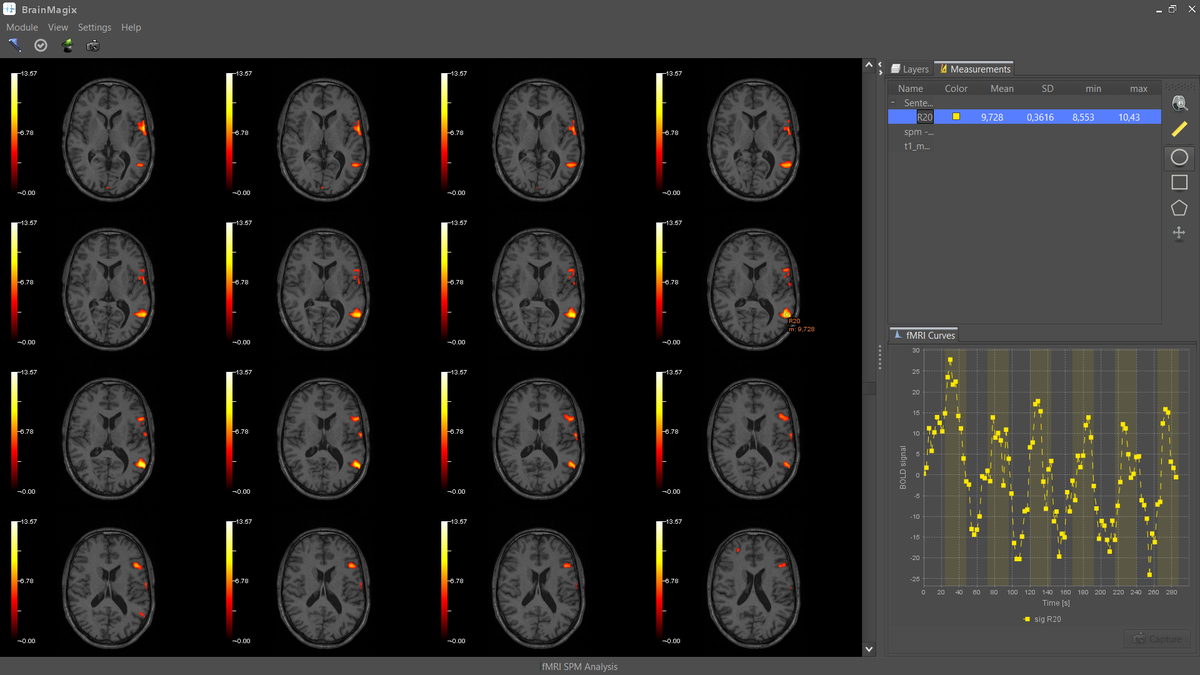Select the rectangle ROI tool
The width and height of the screenshot is (1200, 675).
pos(1179,182)
